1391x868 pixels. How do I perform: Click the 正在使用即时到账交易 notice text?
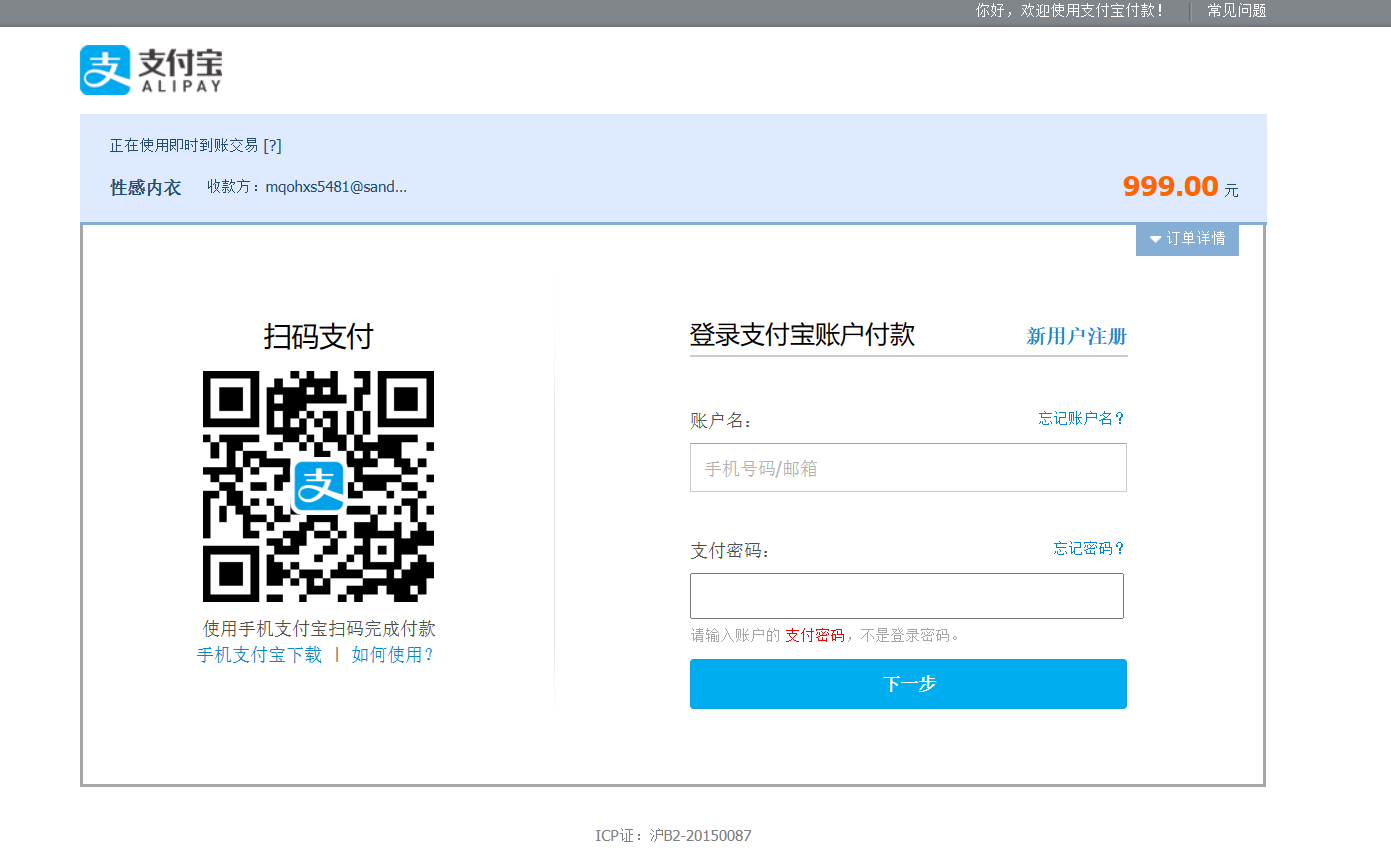tap(185, 146)
